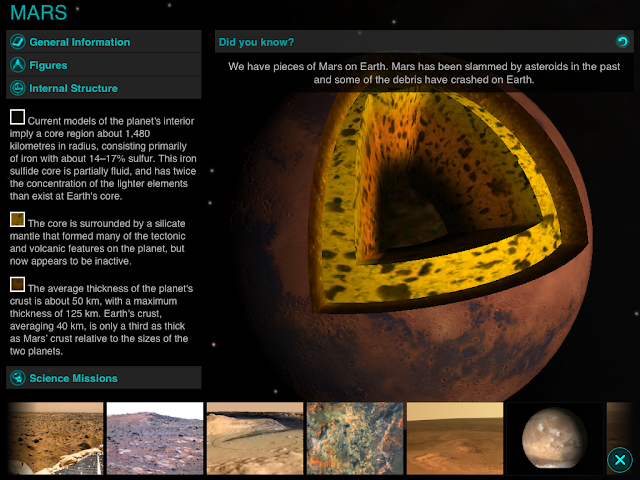The width and height of the screenshot is (640, 480).
Task: Click the core region description paragraph
Action: coord(103,158)
